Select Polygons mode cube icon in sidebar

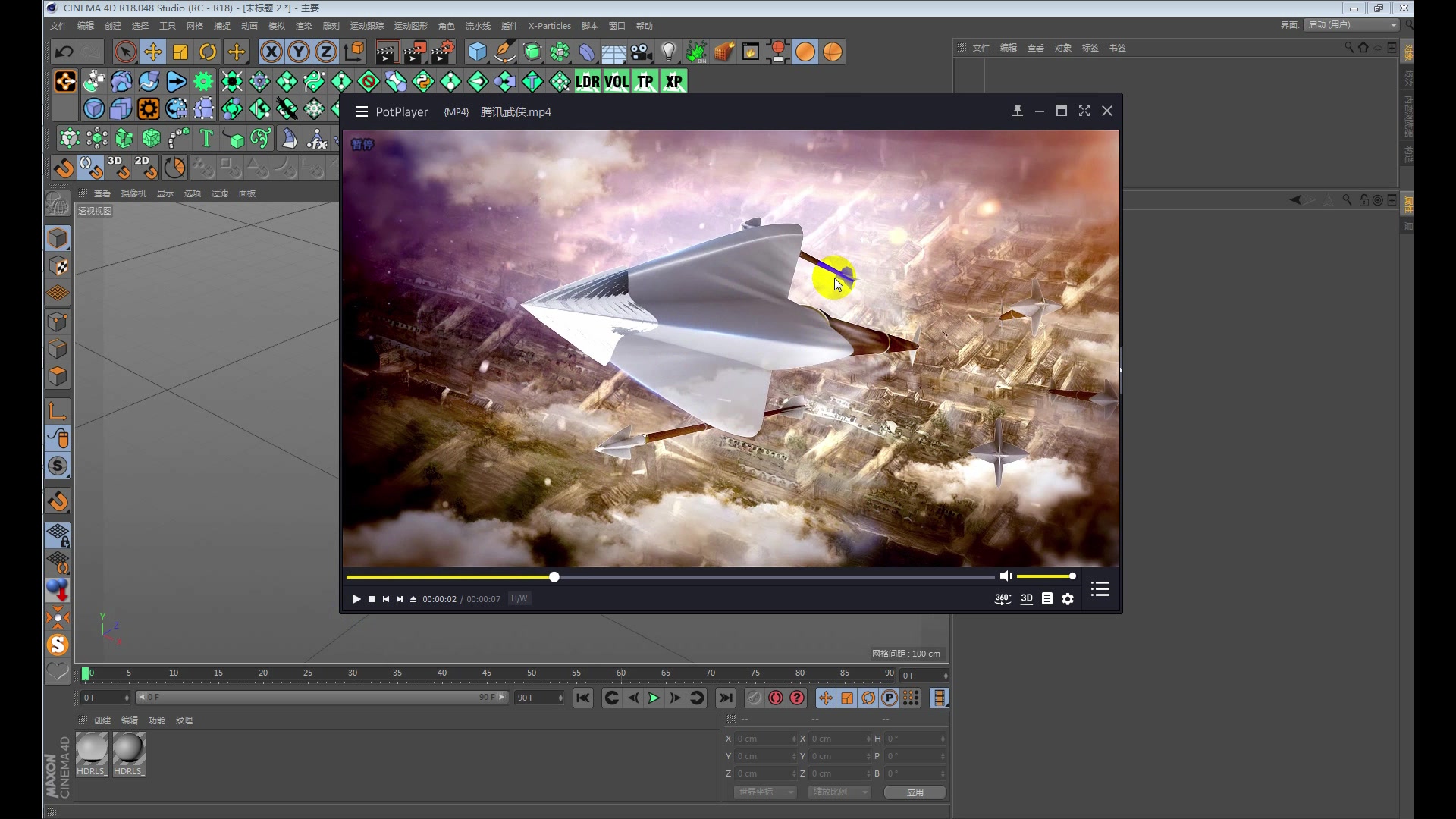pyautogui.click(x=58, y=377)
